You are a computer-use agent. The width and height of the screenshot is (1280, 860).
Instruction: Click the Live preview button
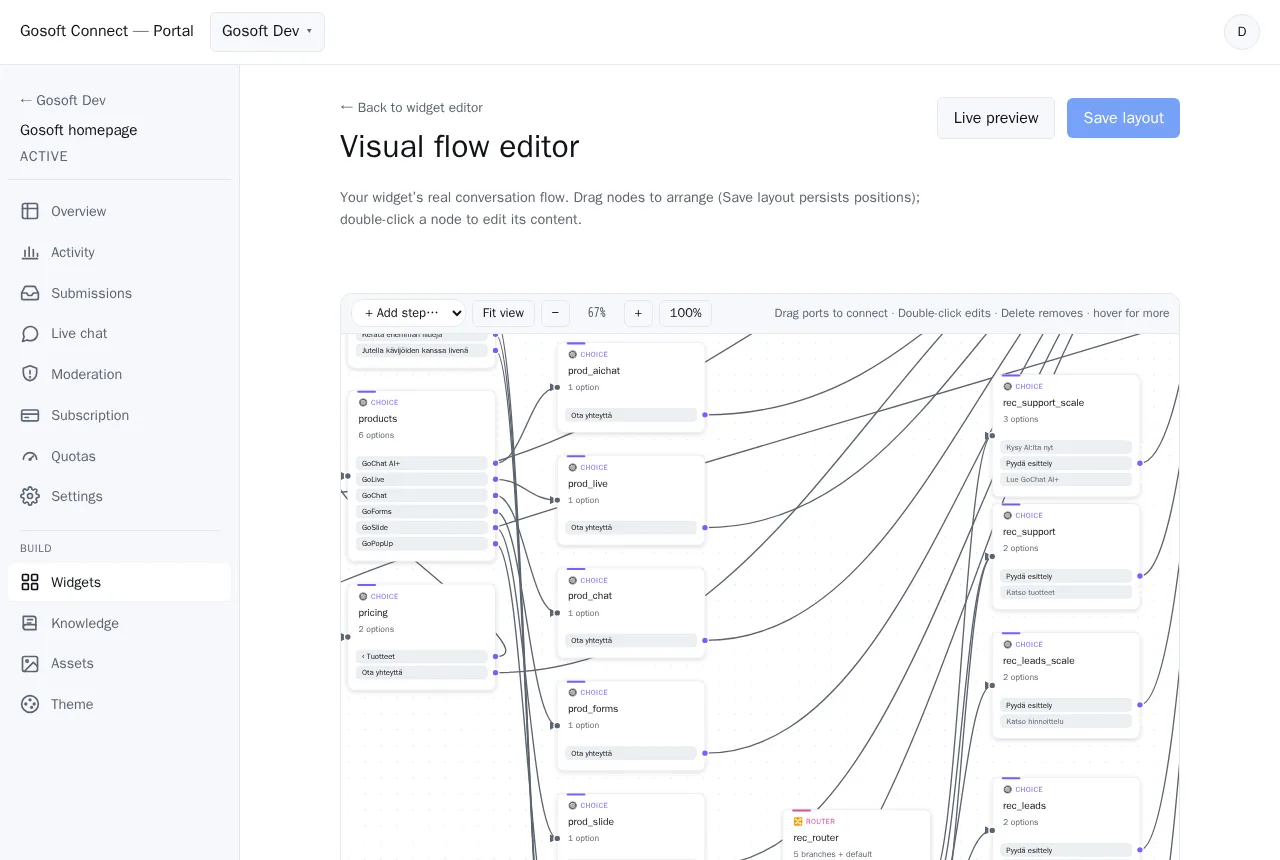(x=995, y=118)
